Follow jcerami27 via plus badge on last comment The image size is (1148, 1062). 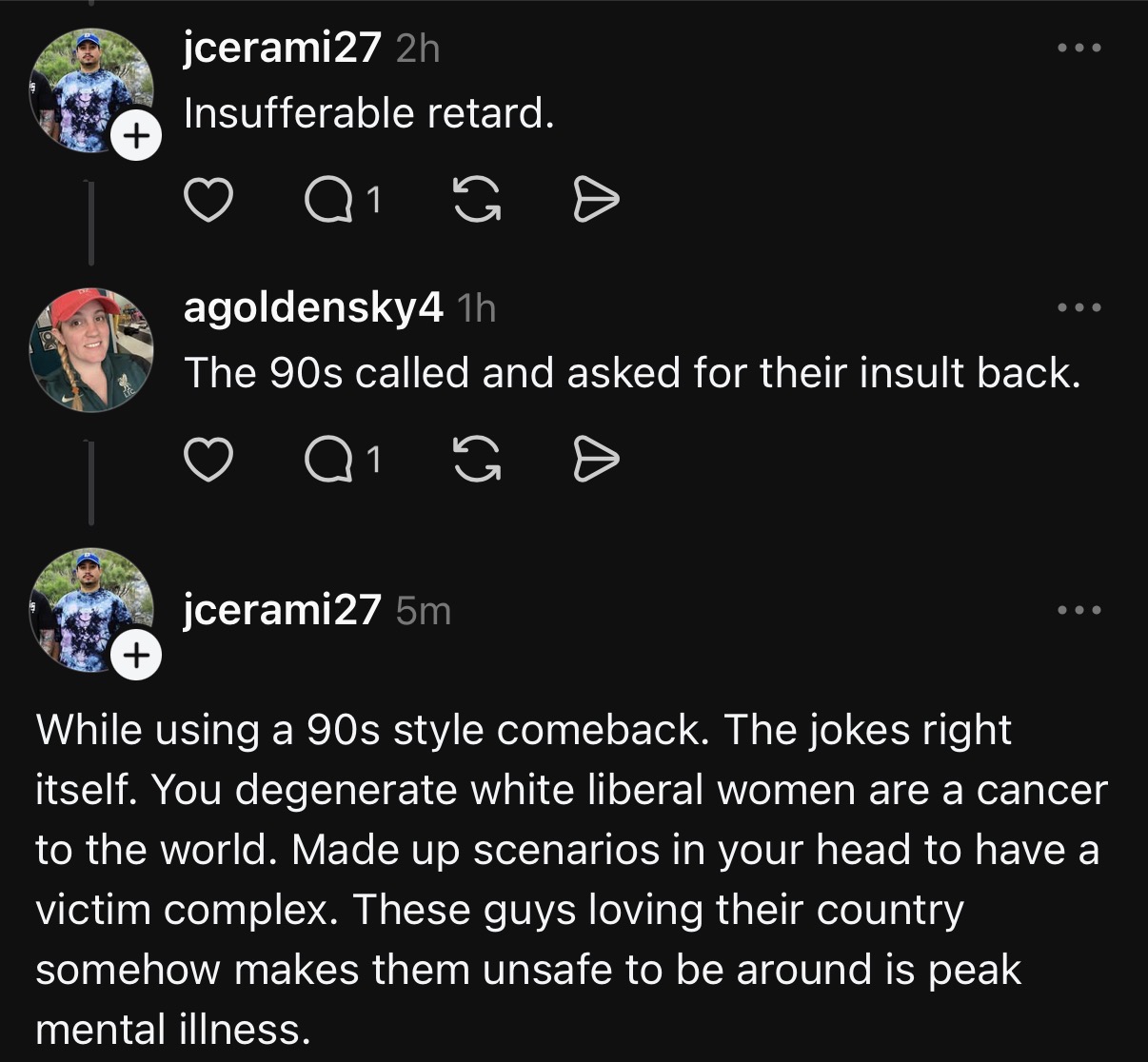coord(136,656)
